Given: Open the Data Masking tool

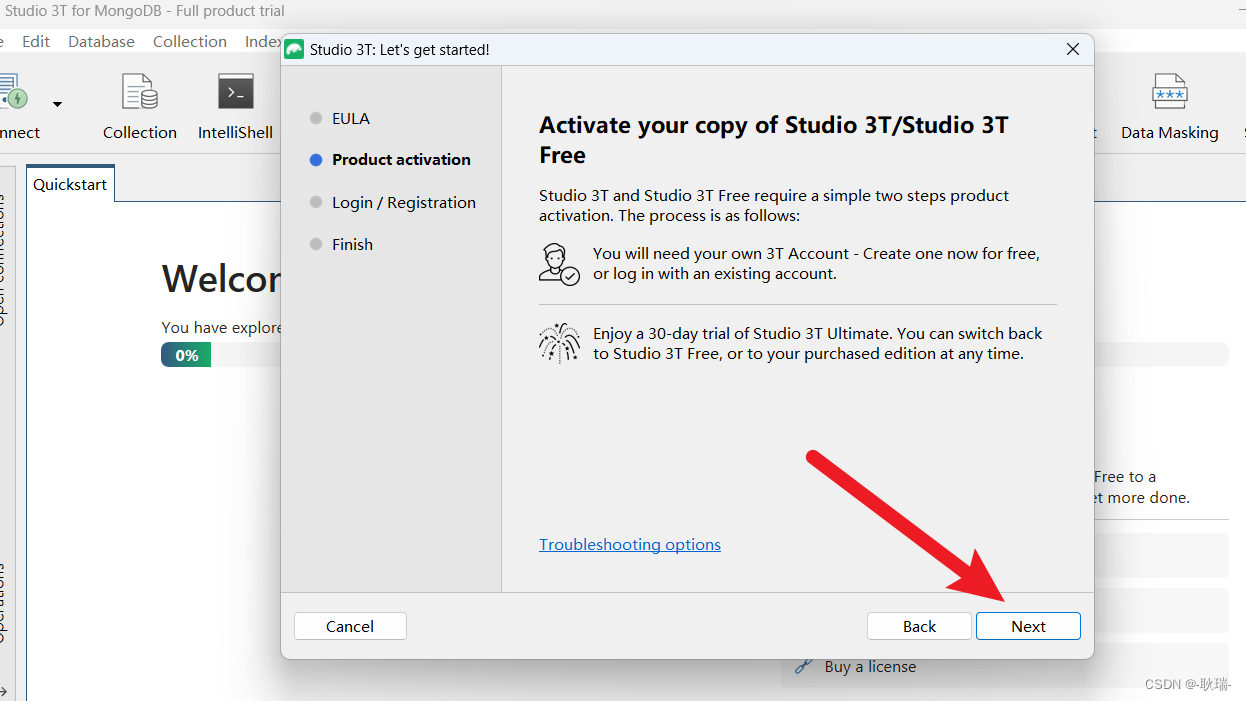Looking at the screenshot, I should (1170, 106).
